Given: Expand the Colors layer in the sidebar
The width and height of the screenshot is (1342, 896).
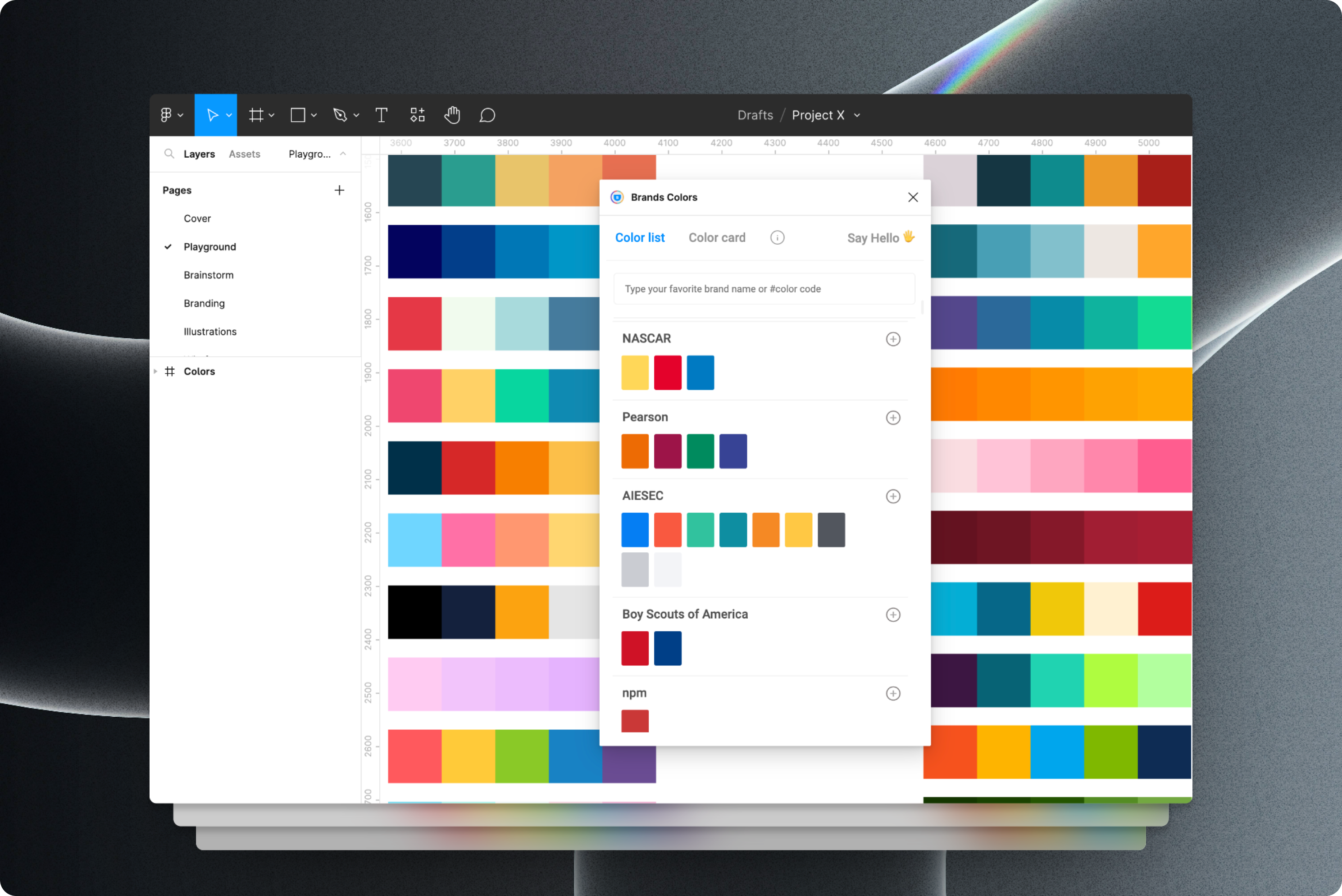Looking at the screenshot, I should (156, 371).
